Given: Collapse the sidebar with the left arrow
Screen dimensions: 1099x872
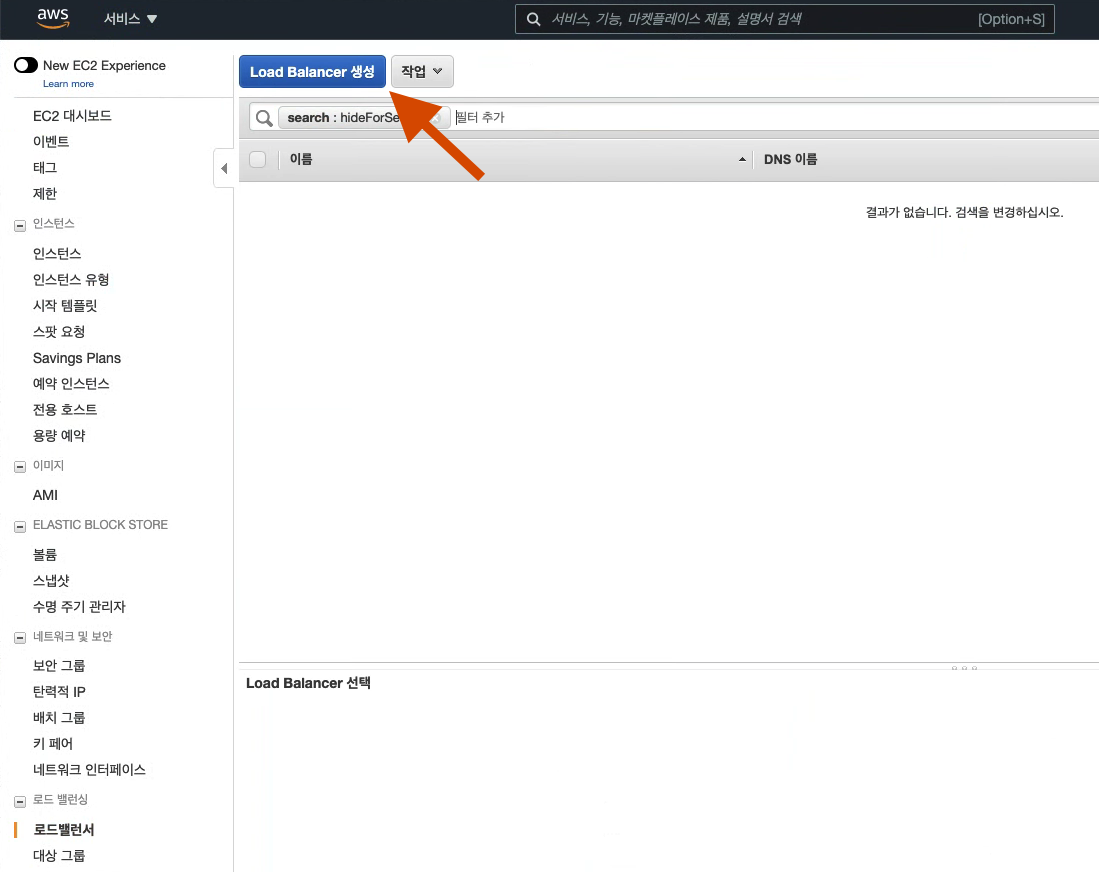Looking at the screenshot, I should tap(224, 168).
